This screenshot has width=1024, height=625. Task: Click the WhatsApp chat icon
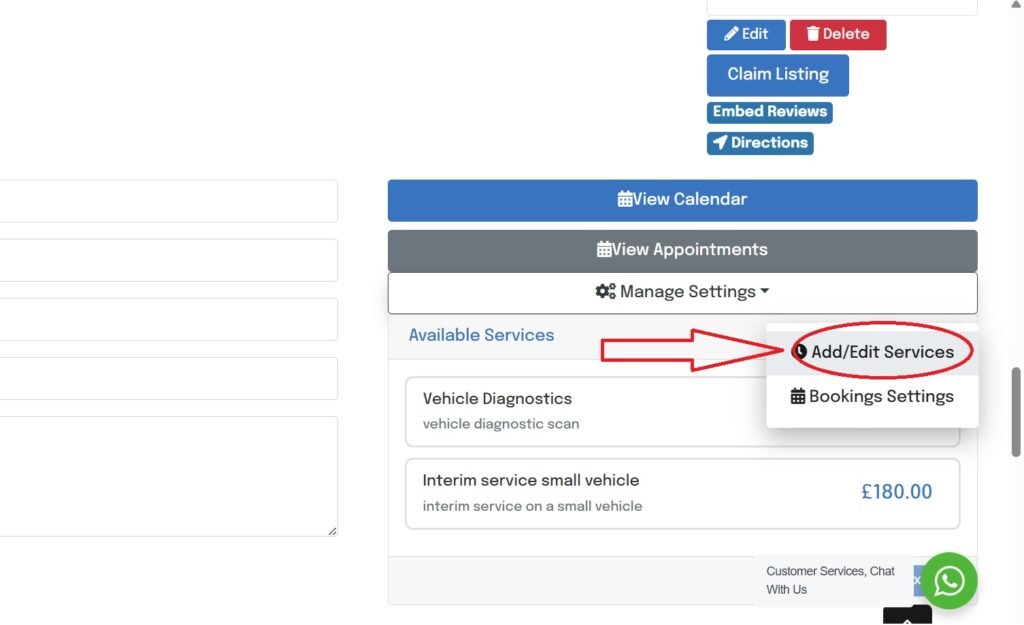[949, 581]
